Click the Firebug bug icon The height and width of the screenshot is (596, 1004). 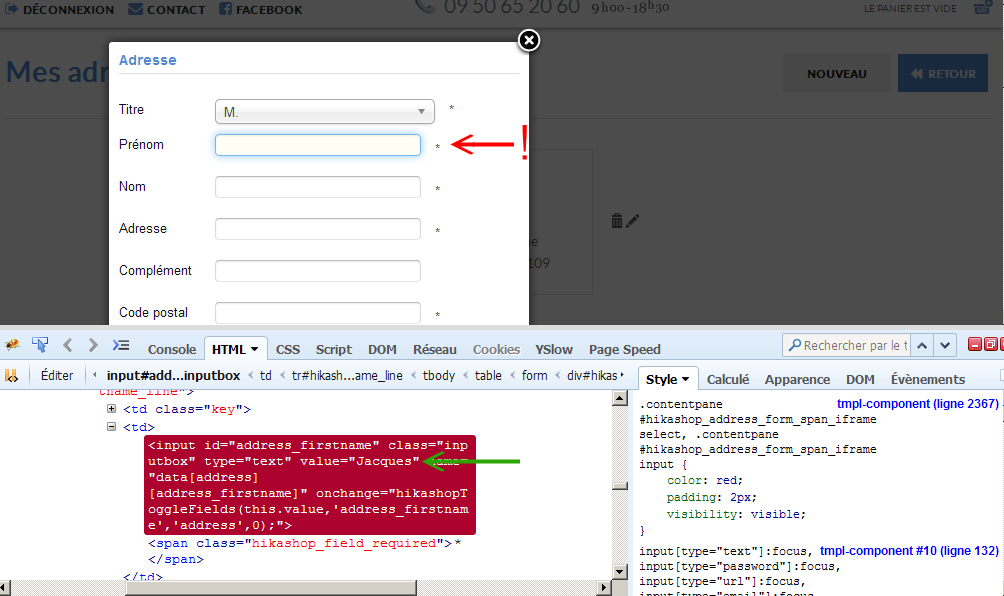point(12,345)
